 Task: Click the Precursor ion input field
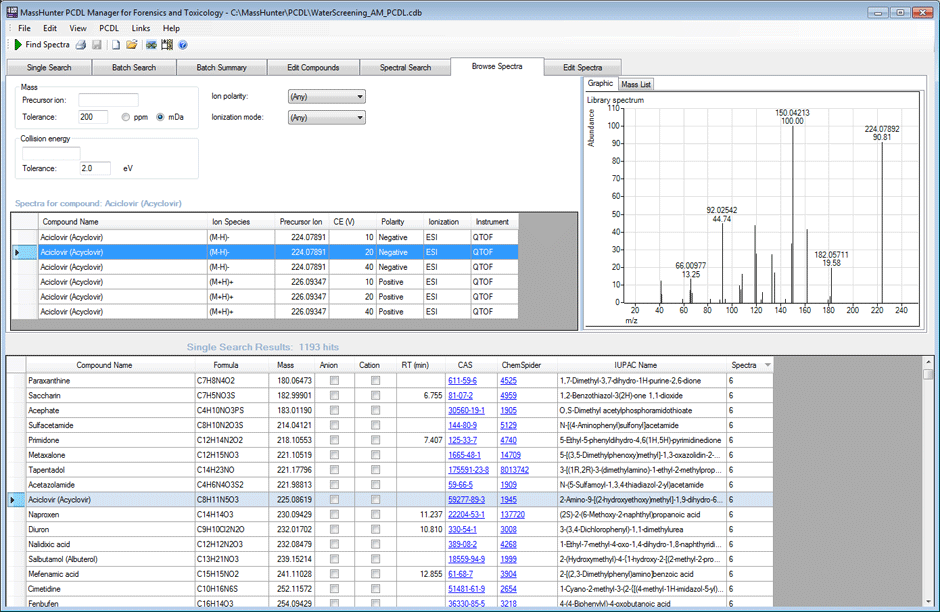(108, 100)
